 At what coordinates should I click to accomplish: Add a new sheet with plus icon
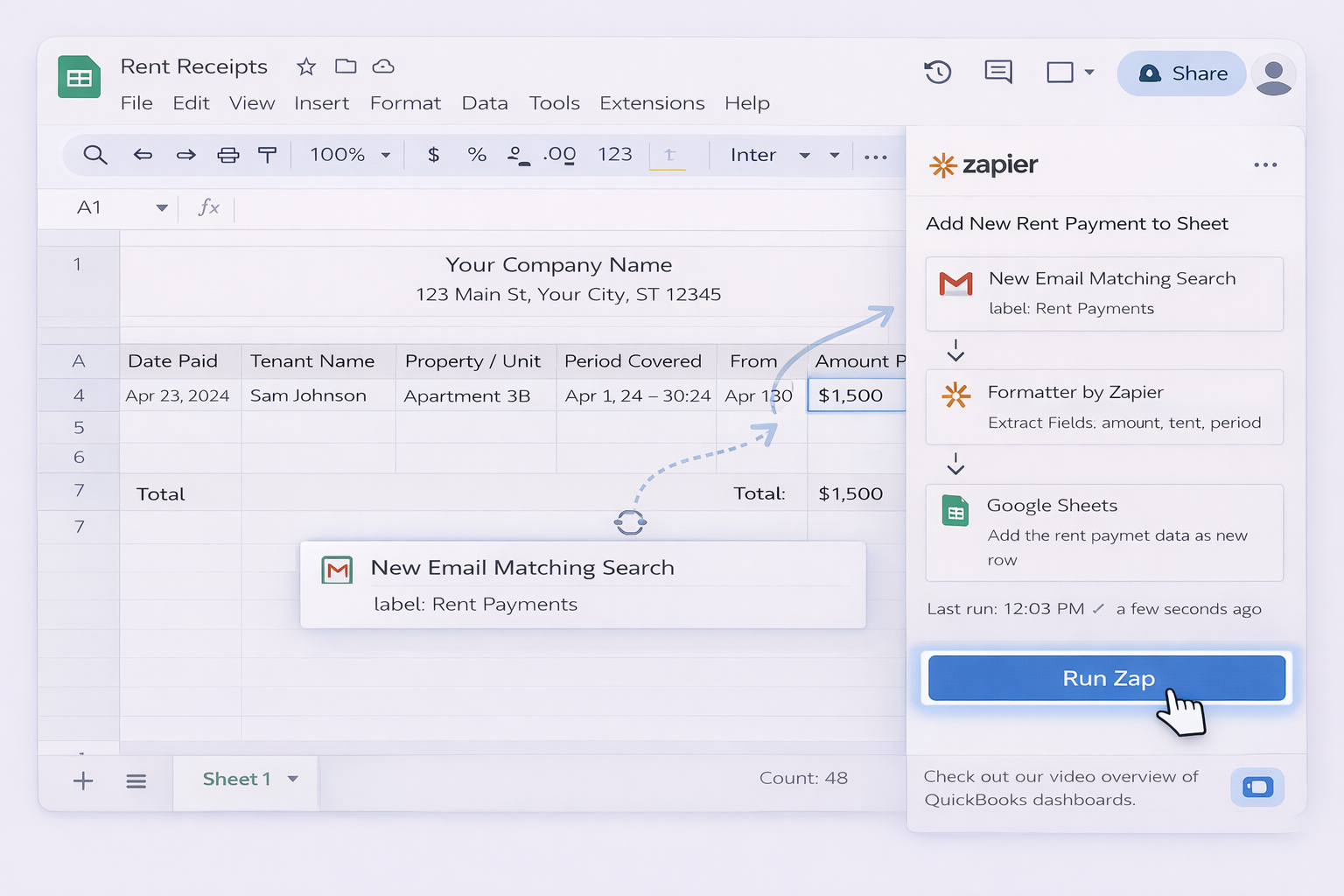83,780
